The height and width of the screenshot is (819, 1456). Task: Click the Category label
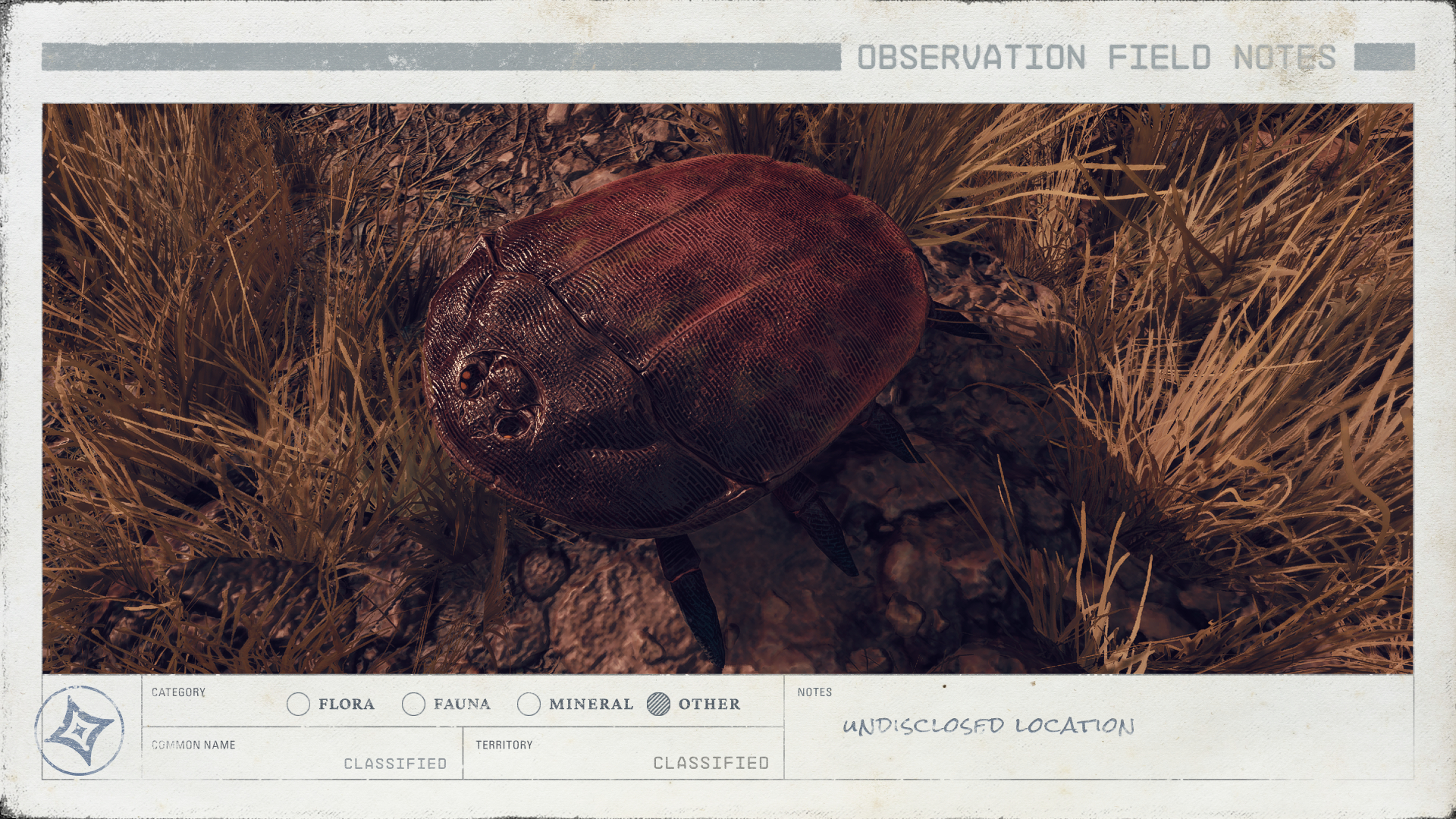click(x=178, y=692)
